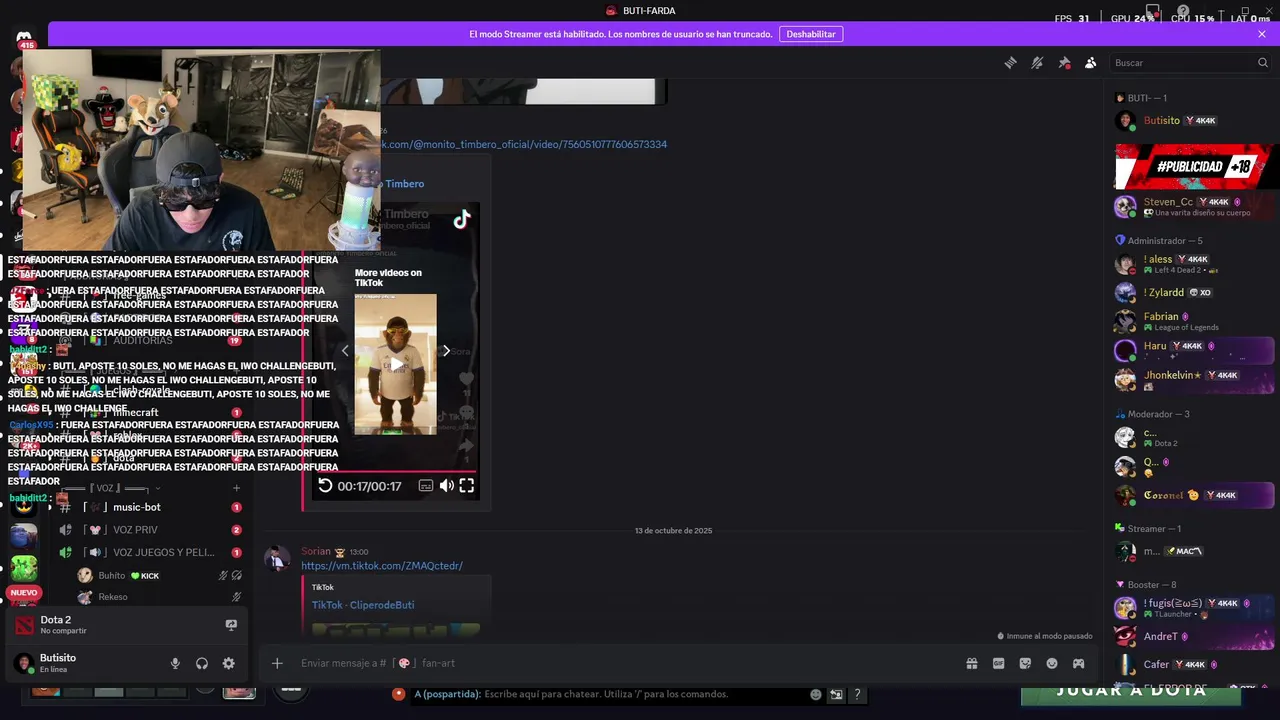1280x720 pixels.
Task: Open the sticker picker
Action: point(1025,663)
